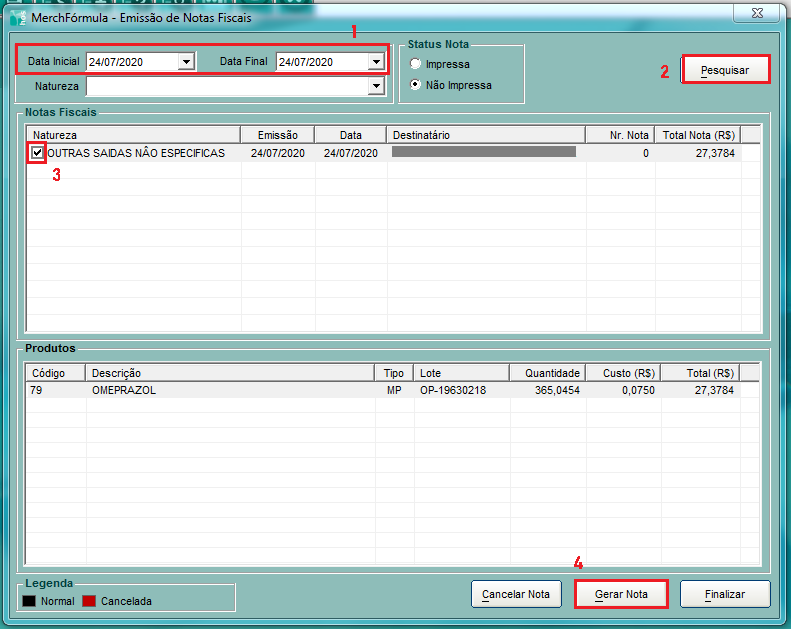Select the Não Impressa radio option

416,85
